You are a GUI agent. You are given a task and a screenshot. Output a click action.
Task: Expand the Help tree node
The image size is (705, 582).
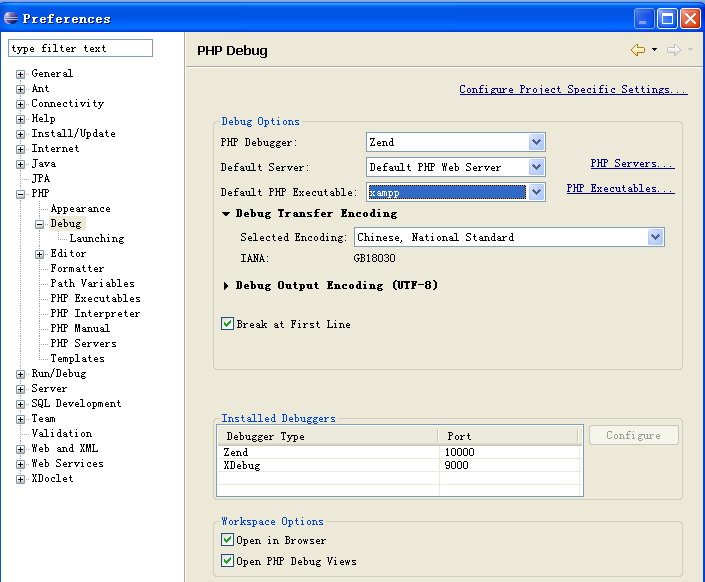click(x=20, y=119)
